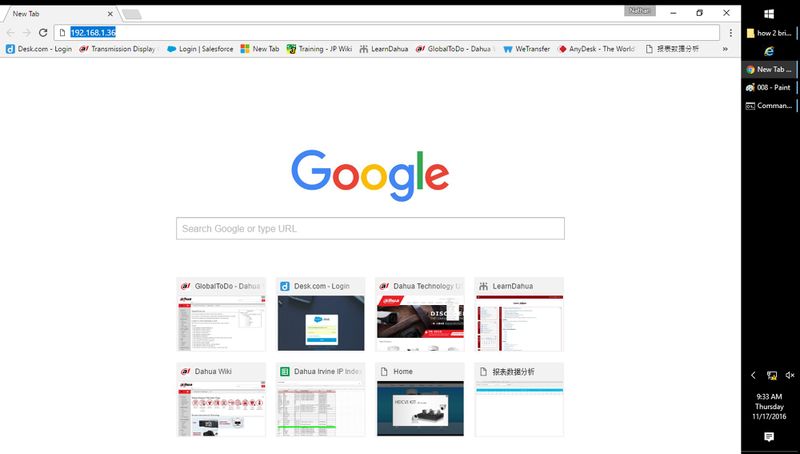Open the Dahua Wiki thumbnail tile
Screen dimensions: 800x454
coord(221,400)
